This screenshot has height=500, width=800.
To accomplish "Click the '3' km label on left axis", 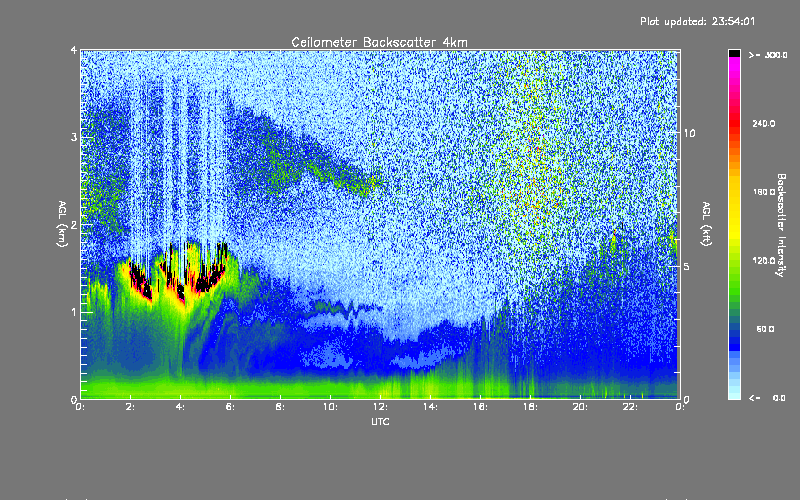I will pos(74,137).
